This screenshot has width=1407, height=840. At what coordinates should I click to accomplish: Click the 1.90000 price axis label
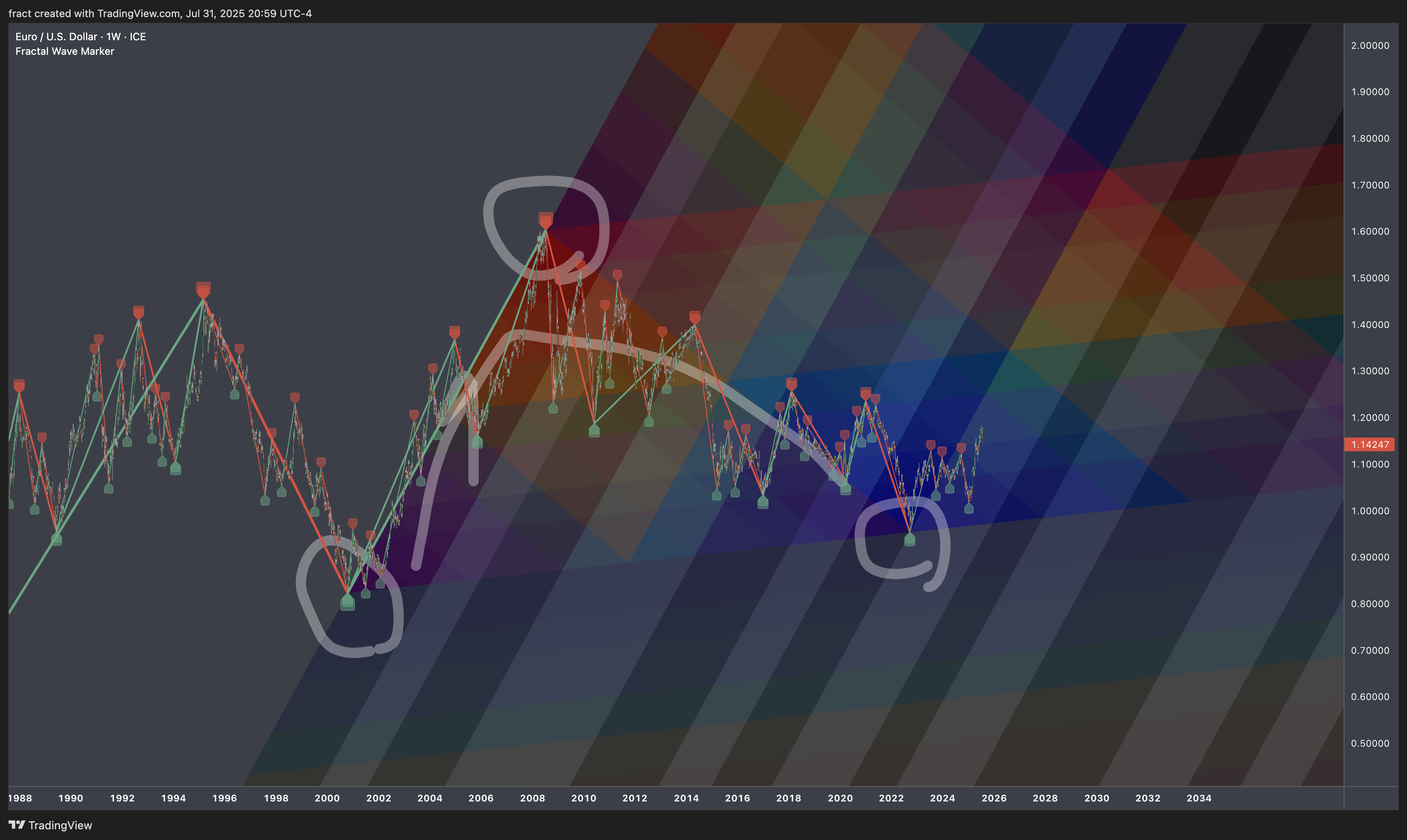click(x=1370, y=92)
